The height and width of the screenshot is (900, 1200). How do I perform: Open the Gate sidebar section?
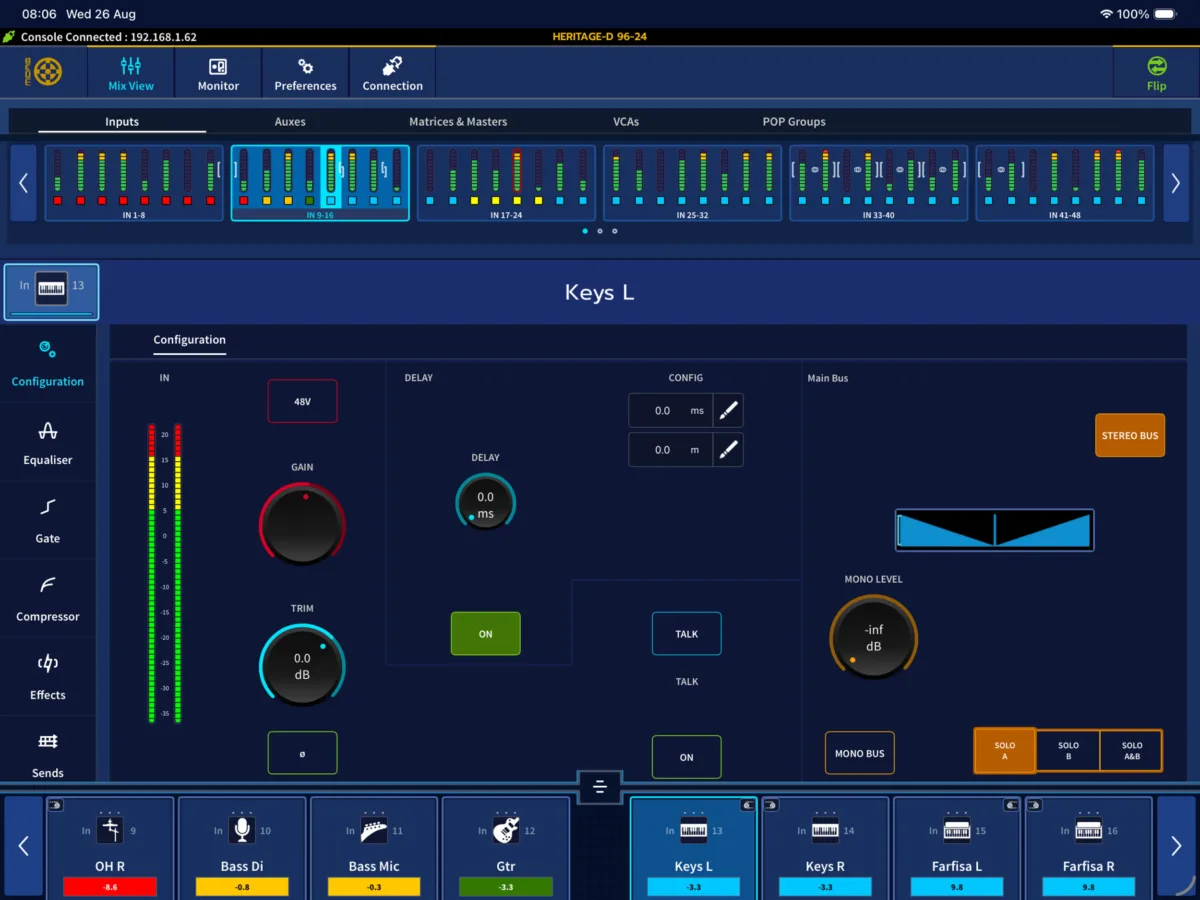click(48, 521)
